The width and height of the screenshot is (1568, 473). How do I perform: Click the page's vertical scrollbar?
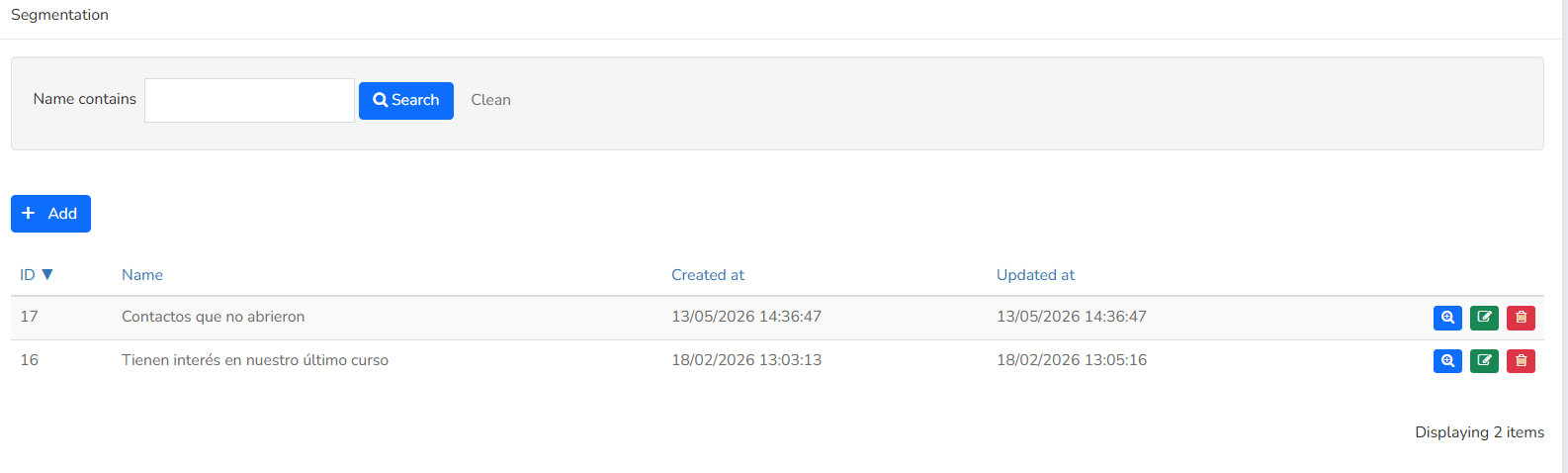click(1564, 236)
